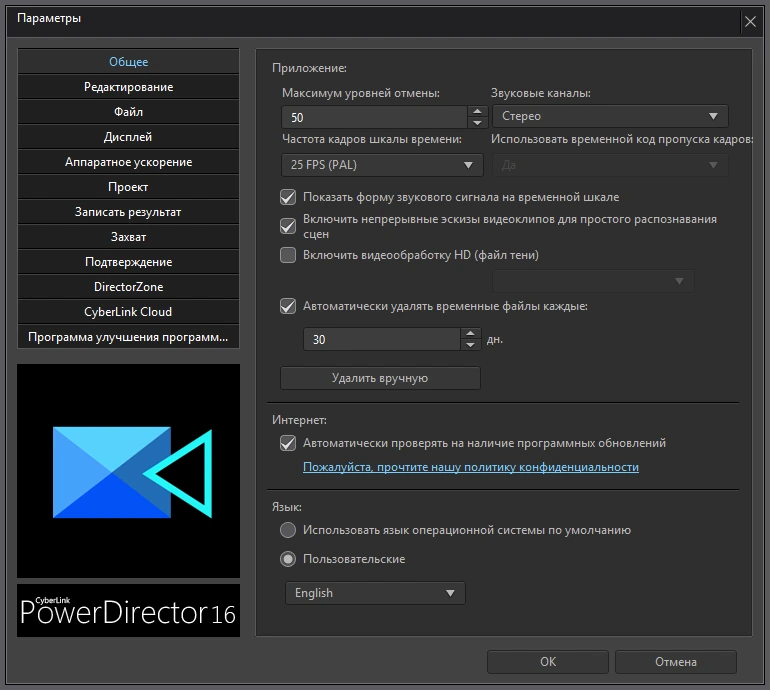Increase temporary file days by one
The height and width of the screenshot is (690, 770).
470,333
